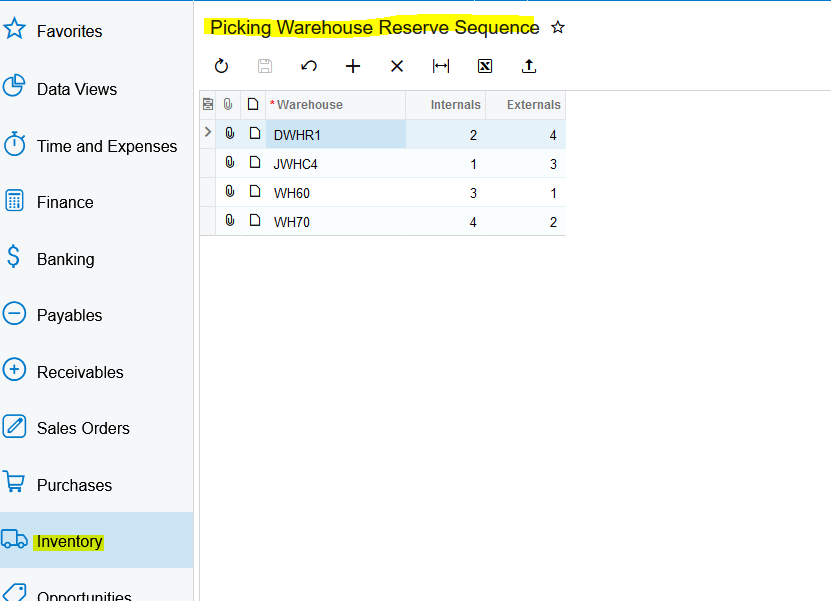831x601 pixels.
Task: Sort by Warehouse column header
Action: [310, 104]
